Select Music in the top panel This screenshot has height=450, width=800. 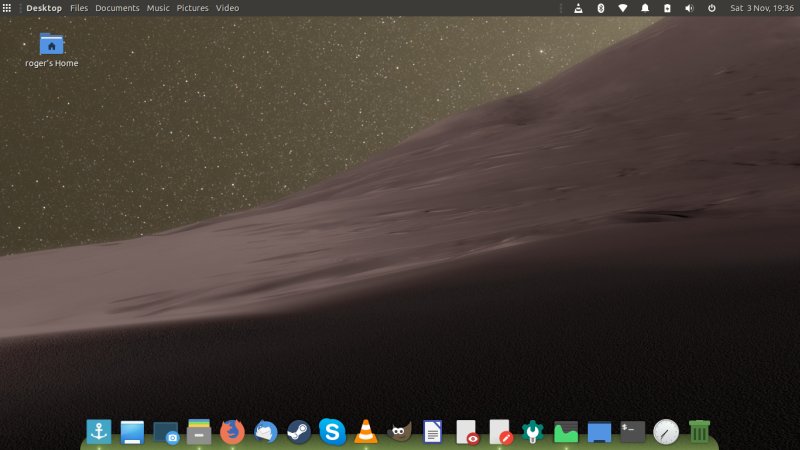[158, 8]
